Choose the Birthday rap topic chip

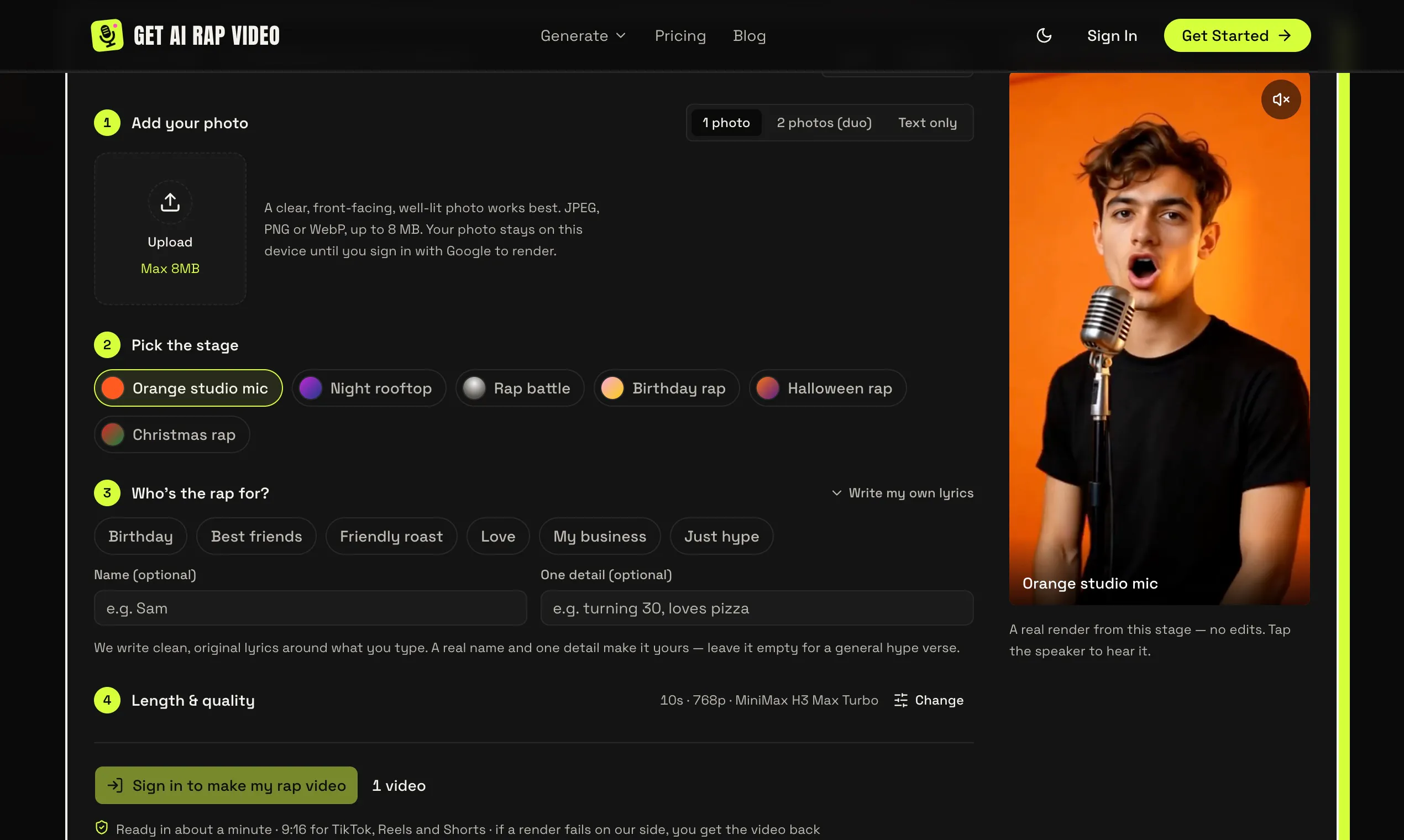point(140,536)
